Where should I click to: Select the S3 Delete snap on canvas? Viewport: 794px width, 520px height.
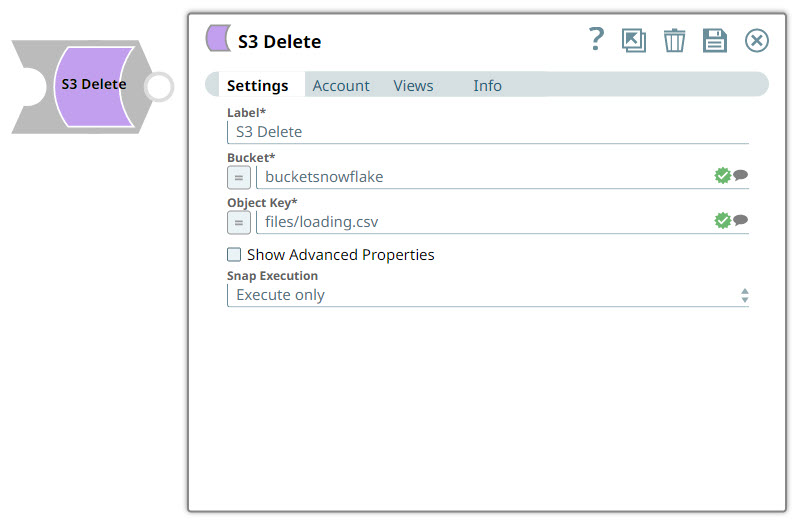93,85
